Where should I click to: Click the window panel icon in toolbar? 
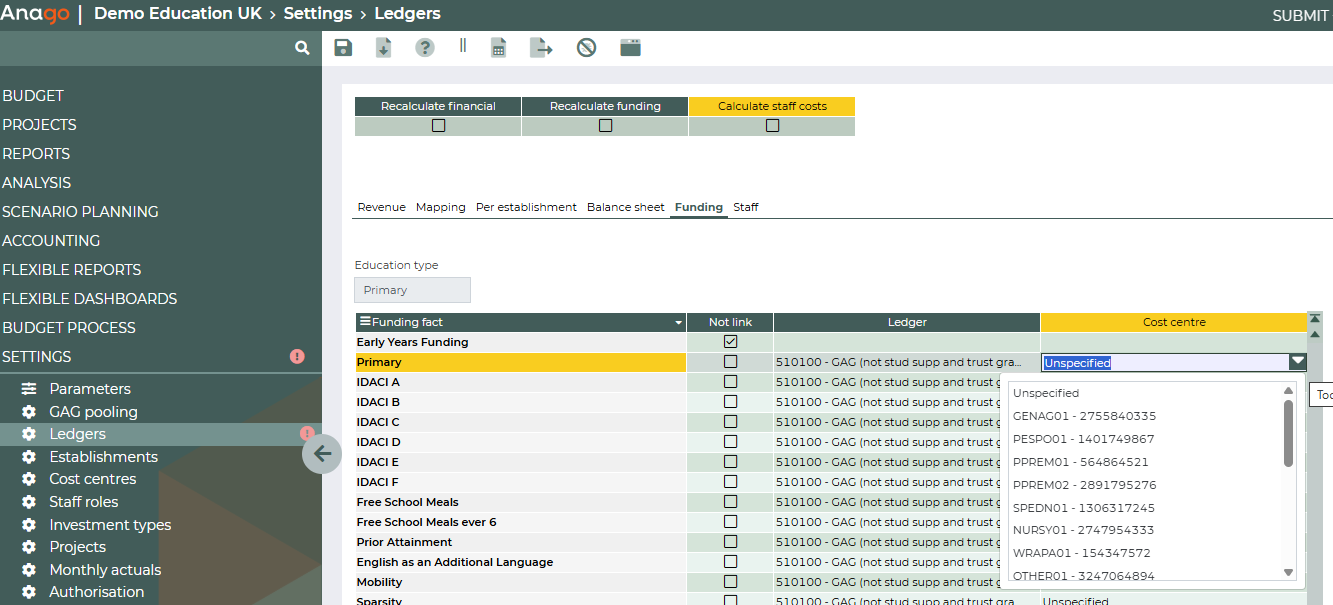pos(630,48)
